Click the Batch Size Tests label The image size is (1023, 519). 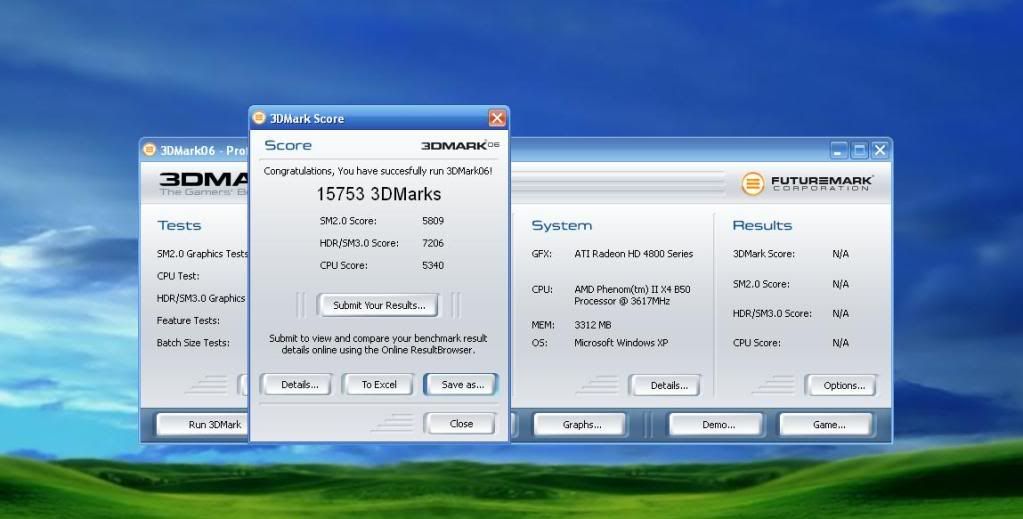(193, 343)
